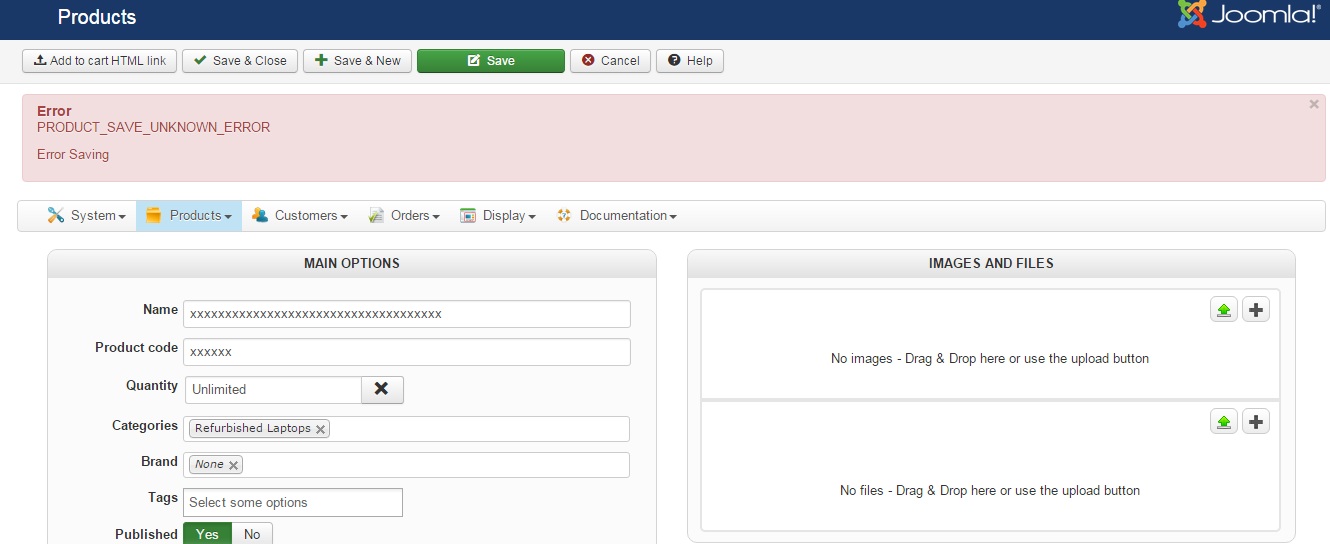Screen dimensions: 1330x544
Task: Open the Display dropdown menu
Action: 498,215
